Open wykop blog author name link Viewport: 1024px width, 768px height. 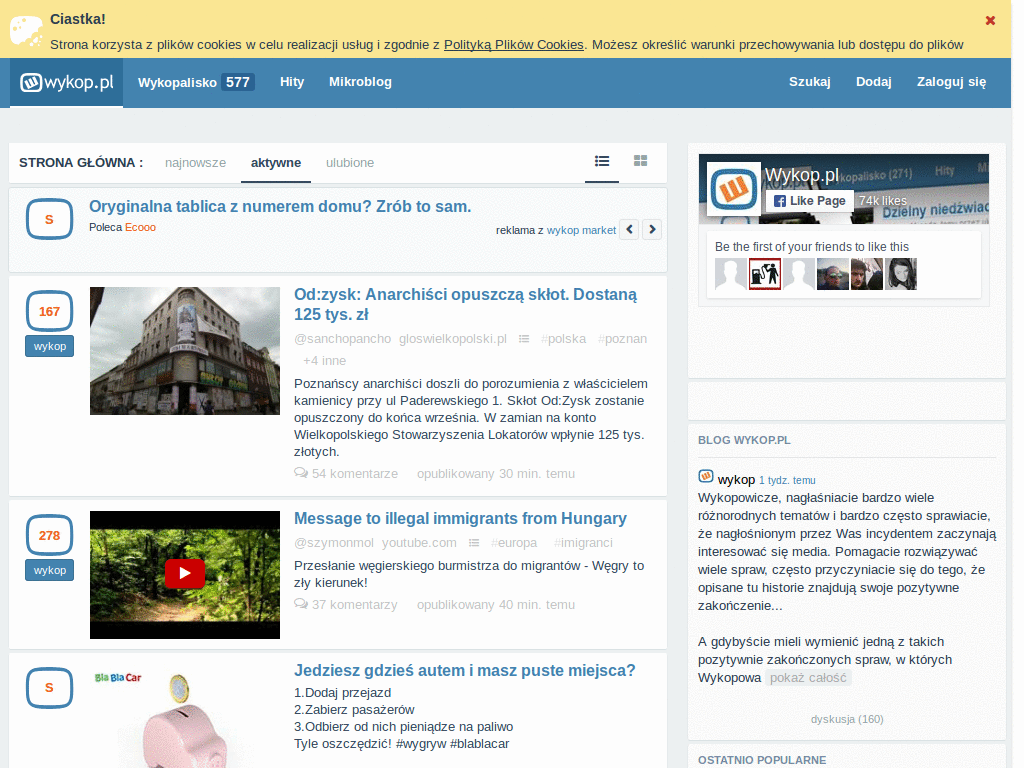[x=736, y=479]
